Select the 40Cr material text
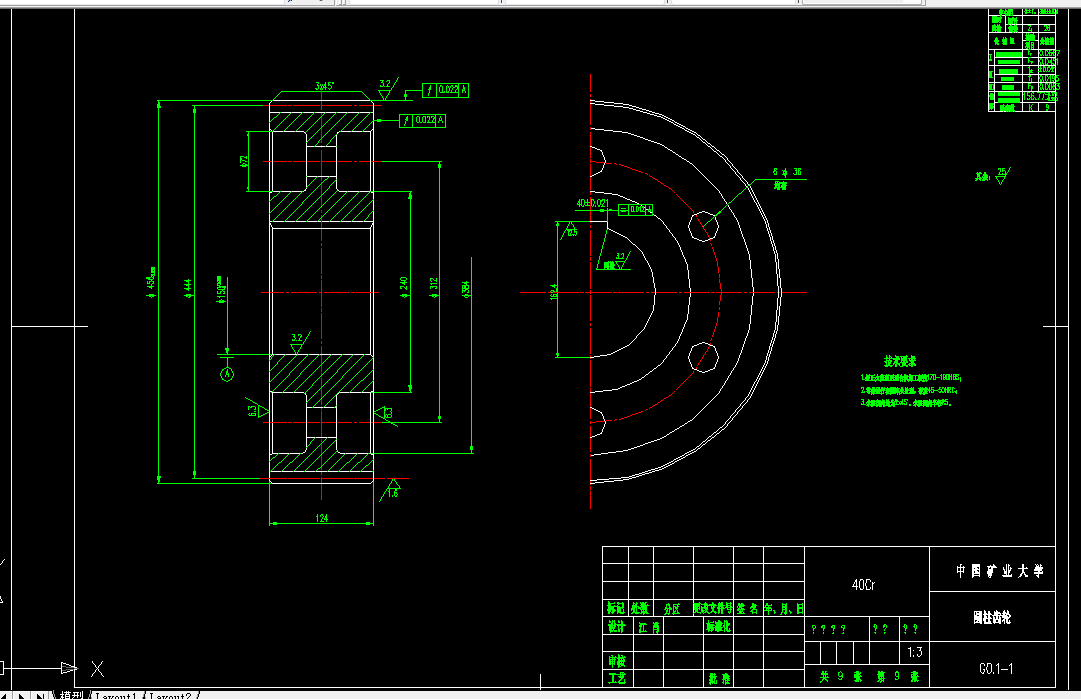1081x699 pixels. tap(863, 585)
